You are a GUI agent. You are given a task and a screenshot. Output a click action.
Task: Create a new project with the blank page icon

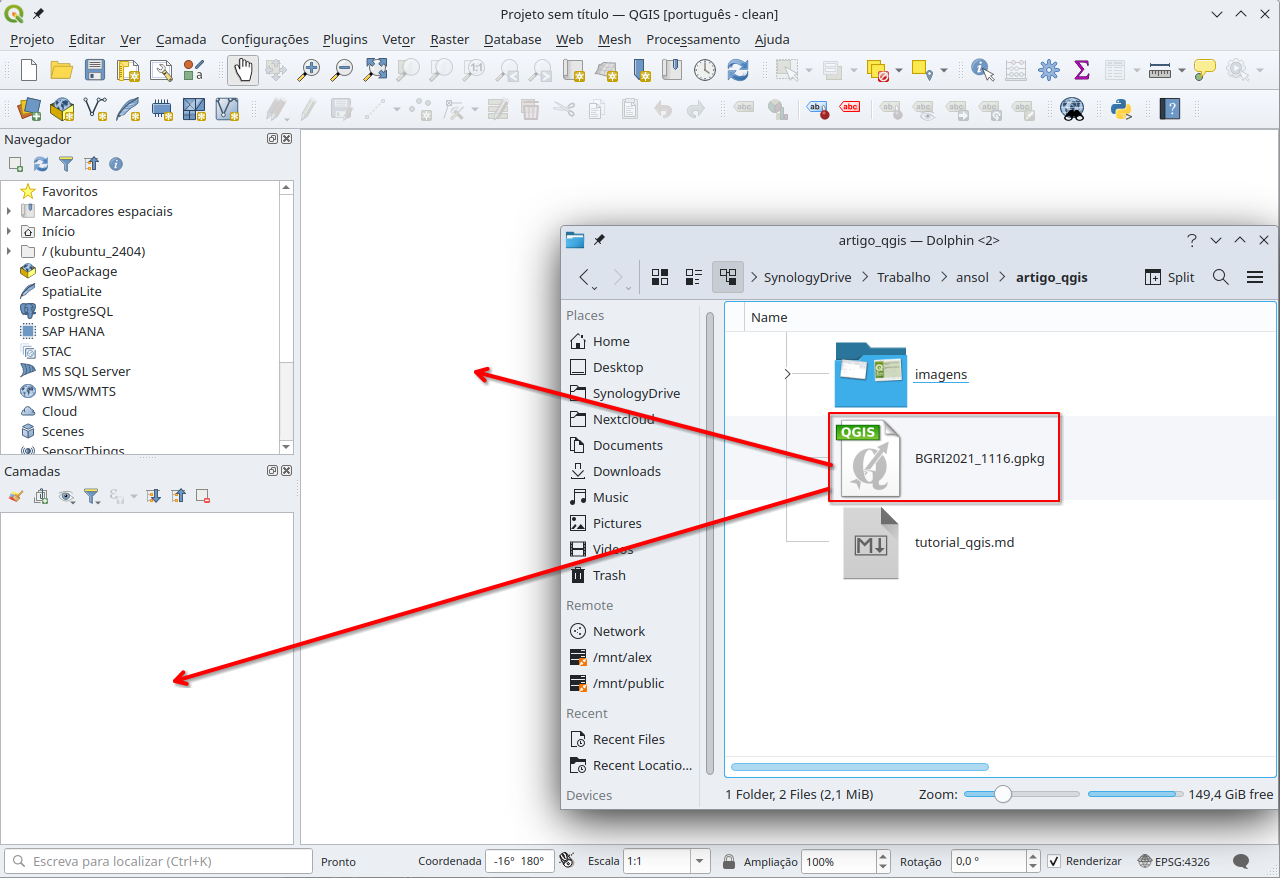click(x=29, y=70)
